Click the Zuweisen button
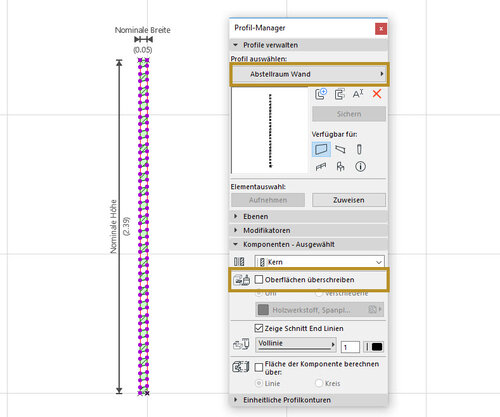Viewport: 500px width, 417px height. pyautogui.click(x=349, y=200)
